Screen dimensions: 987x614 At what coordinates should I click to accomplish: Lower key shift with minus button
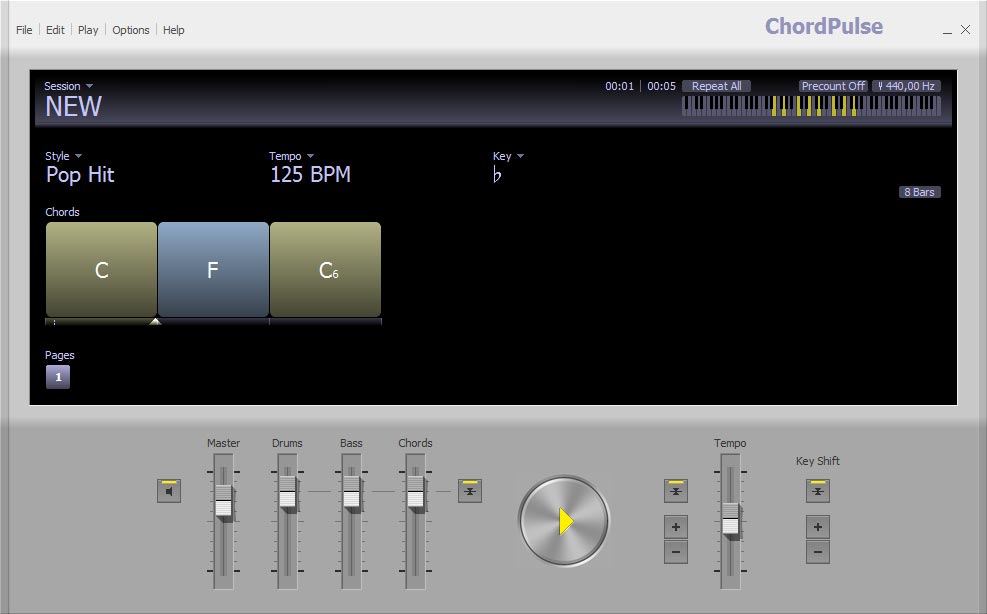[x=818, y=552]
